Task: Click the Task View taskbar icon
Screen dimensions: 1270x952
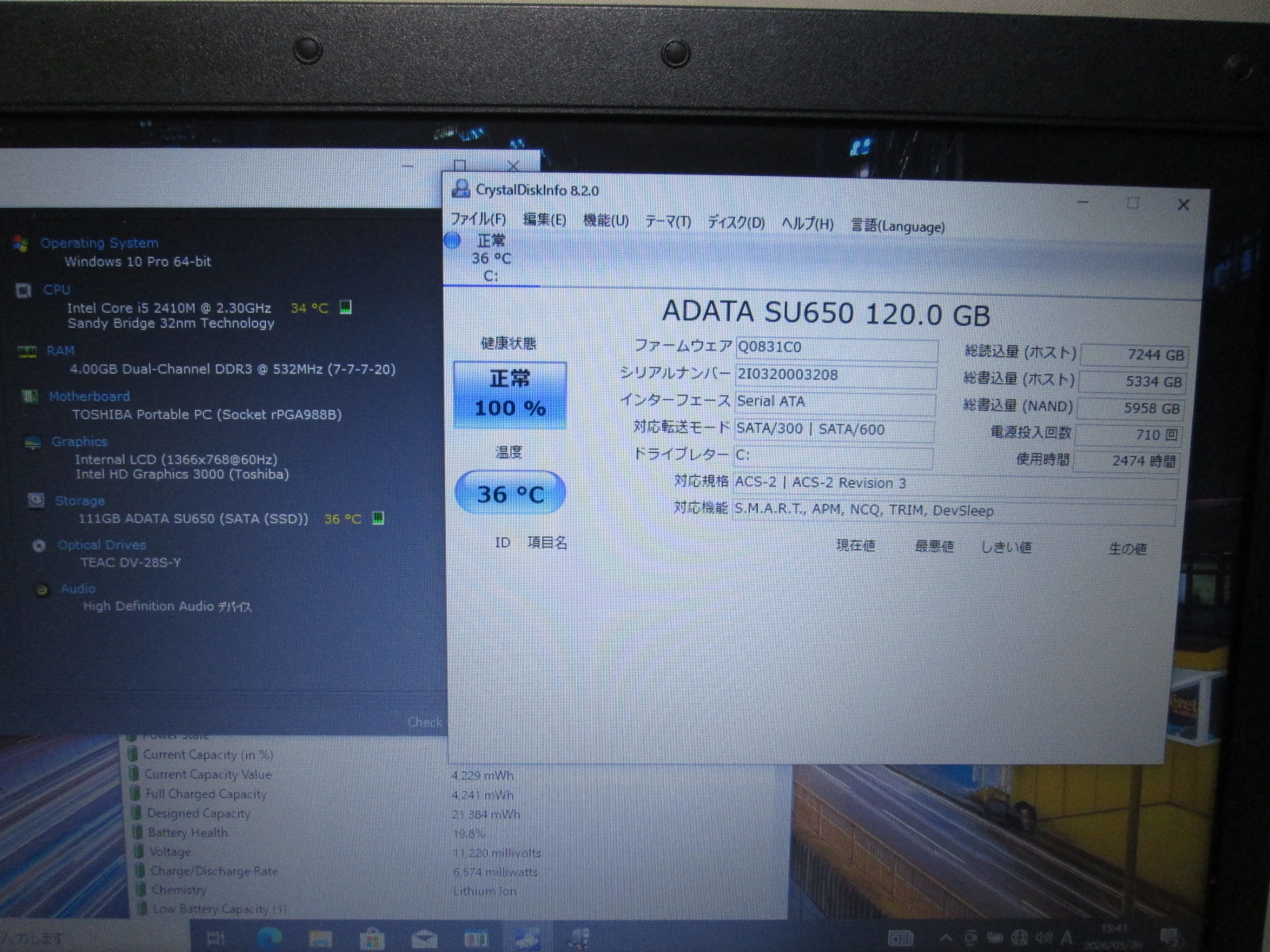Action: [x=215, y=939]
